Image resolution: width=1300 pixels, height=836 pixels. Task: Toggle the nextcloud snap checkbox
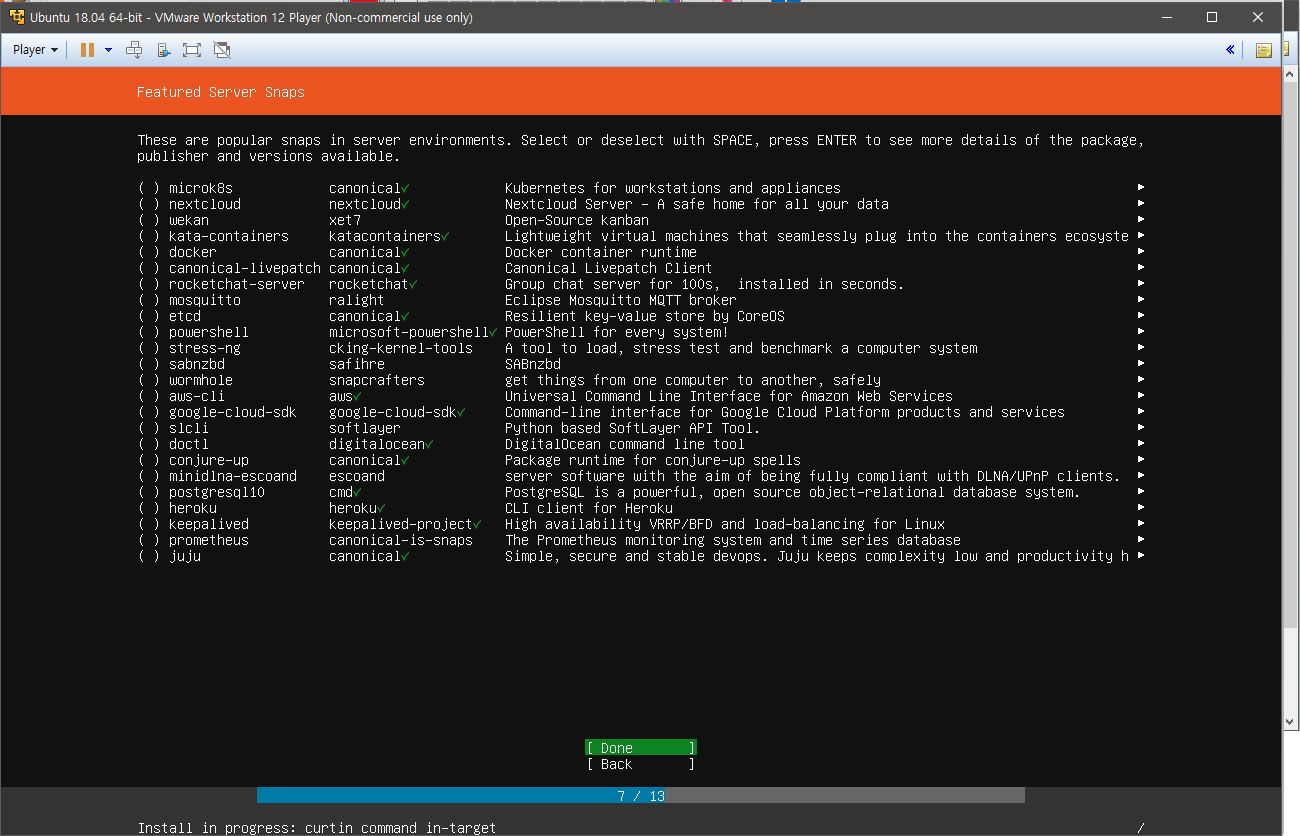(x=149, y=204)
